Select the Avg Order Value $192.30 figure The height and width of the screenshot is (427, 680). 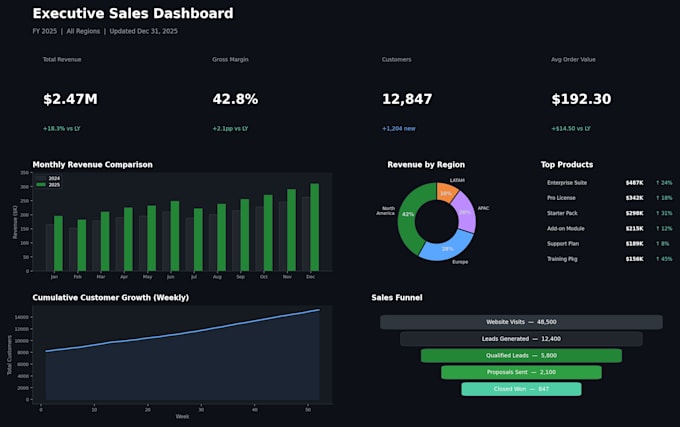coord(581,99)
